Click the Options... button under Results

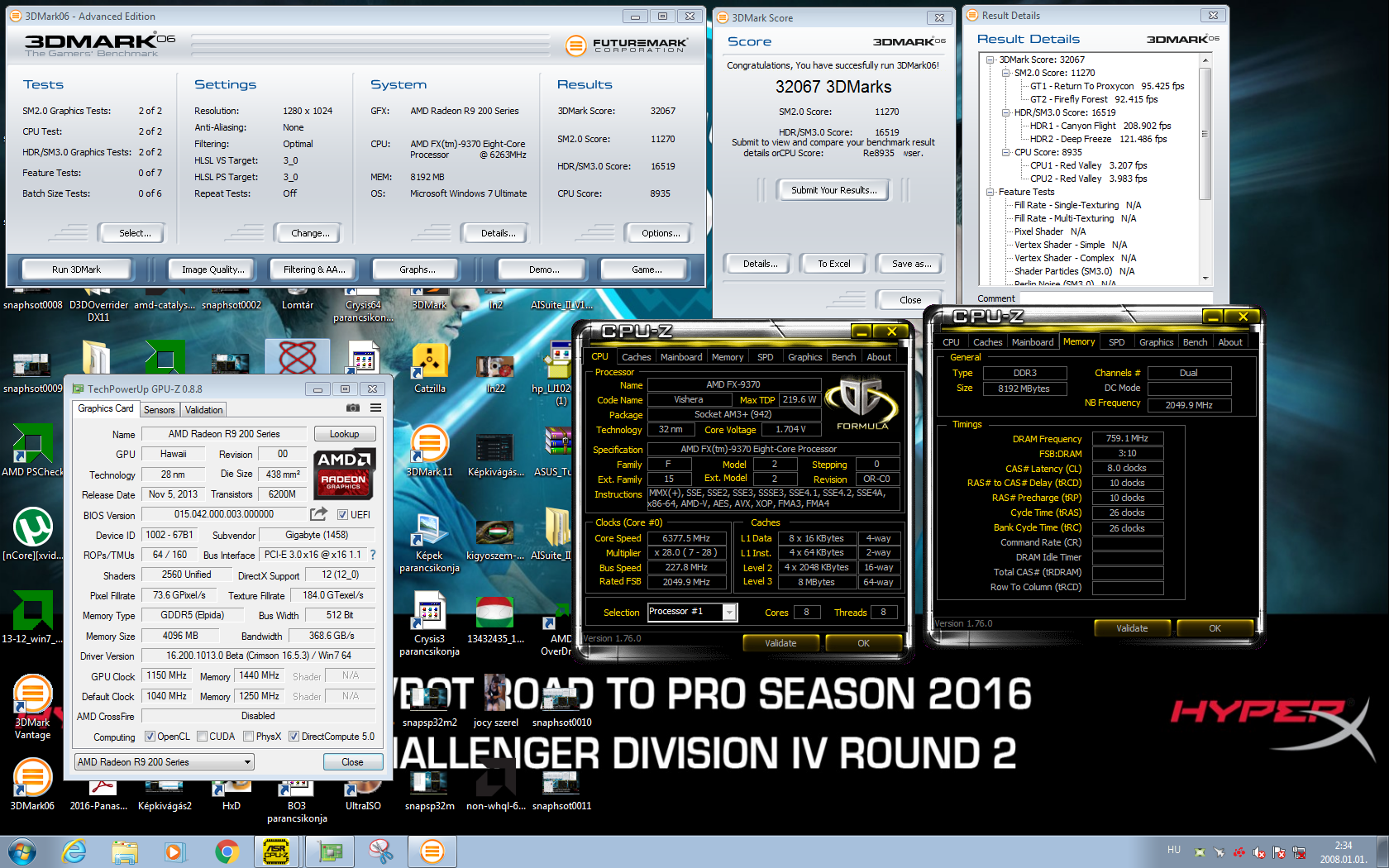661,233
